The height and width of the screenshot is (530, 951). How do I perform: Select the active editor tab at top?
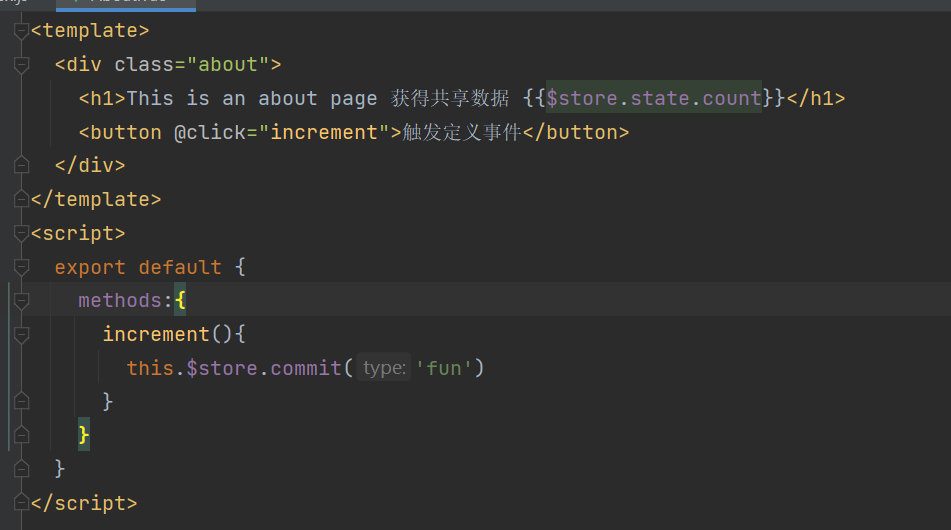pos(126,4)
